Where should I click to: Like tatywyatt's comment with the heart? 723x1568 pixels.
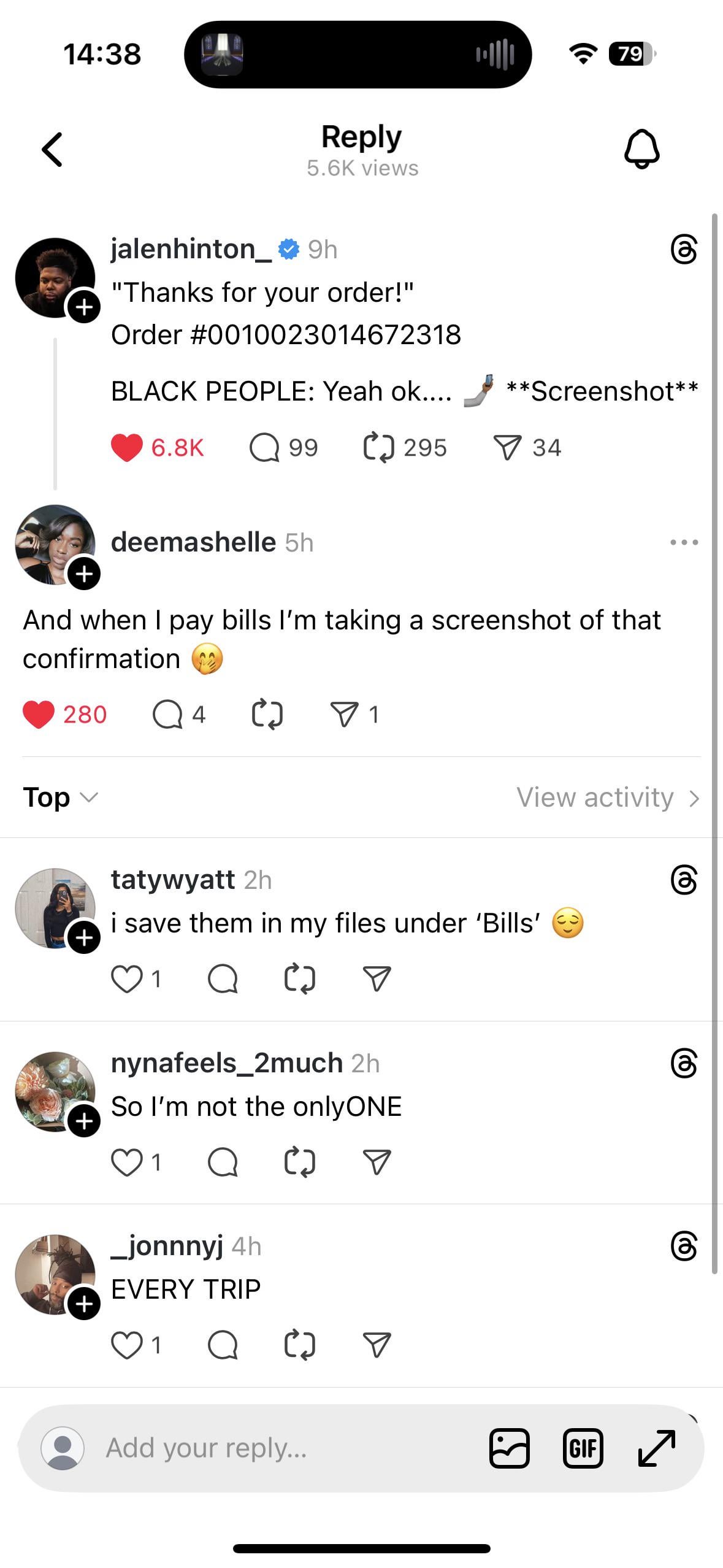[x=127, y=978]
